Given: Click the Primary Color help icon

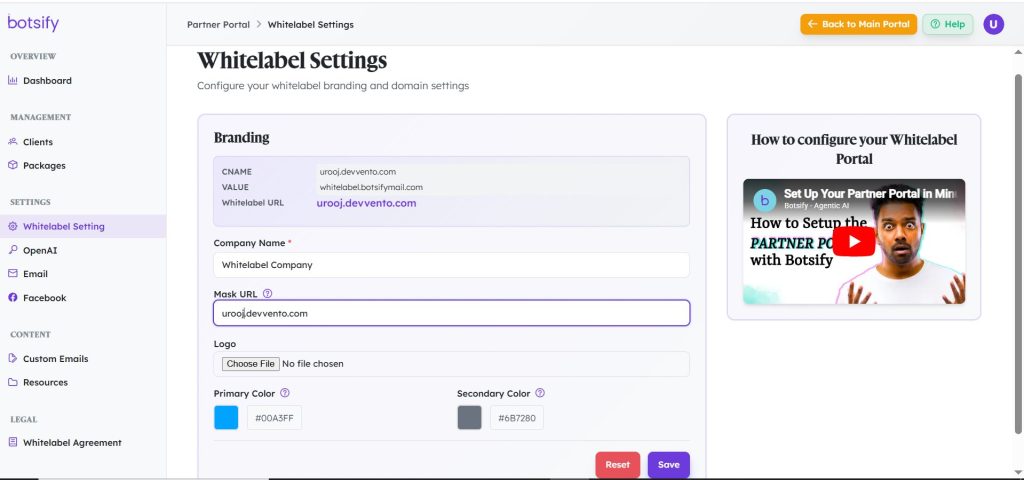Looking at the screenshot, I should coord(285,393).
